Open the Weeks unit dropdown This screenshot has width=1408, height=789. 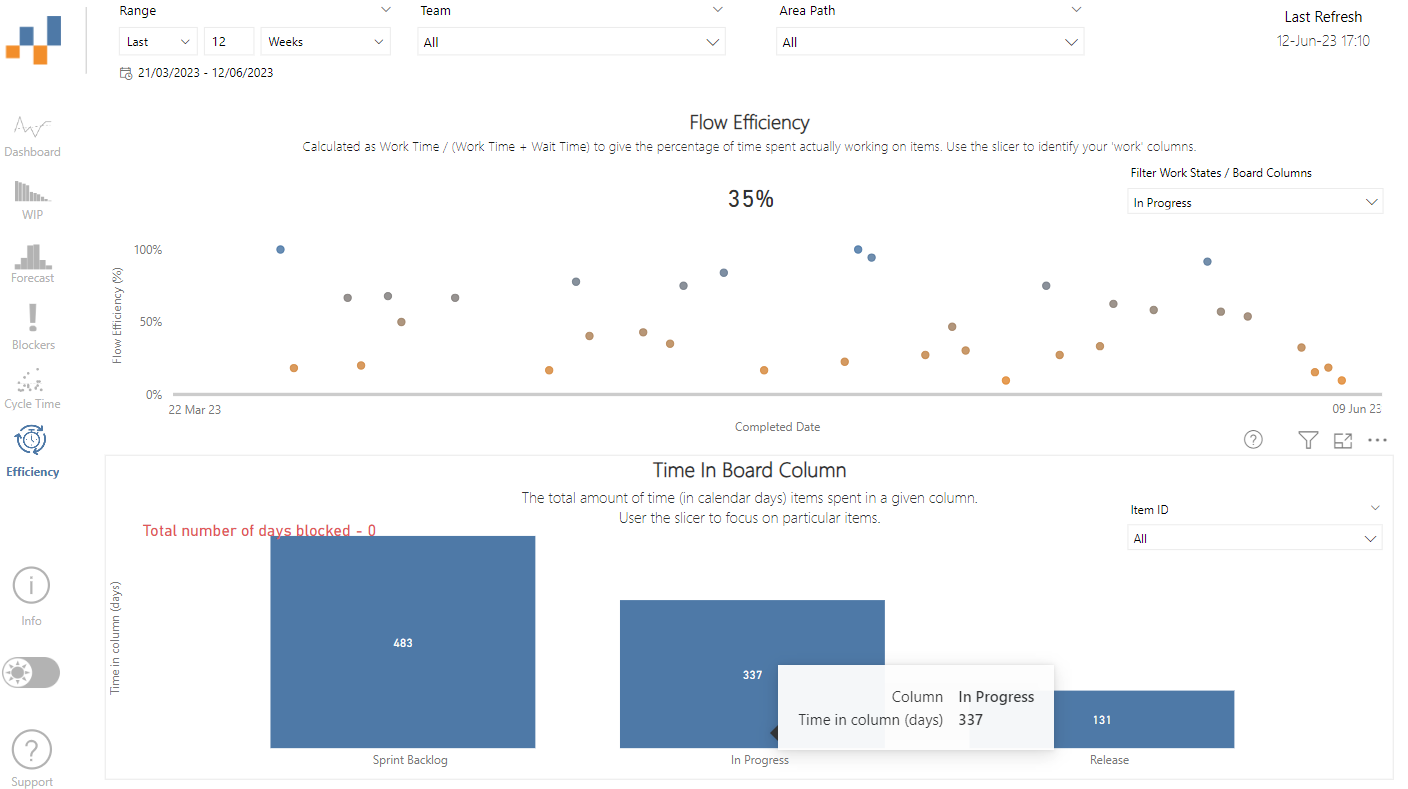(325, 42)
